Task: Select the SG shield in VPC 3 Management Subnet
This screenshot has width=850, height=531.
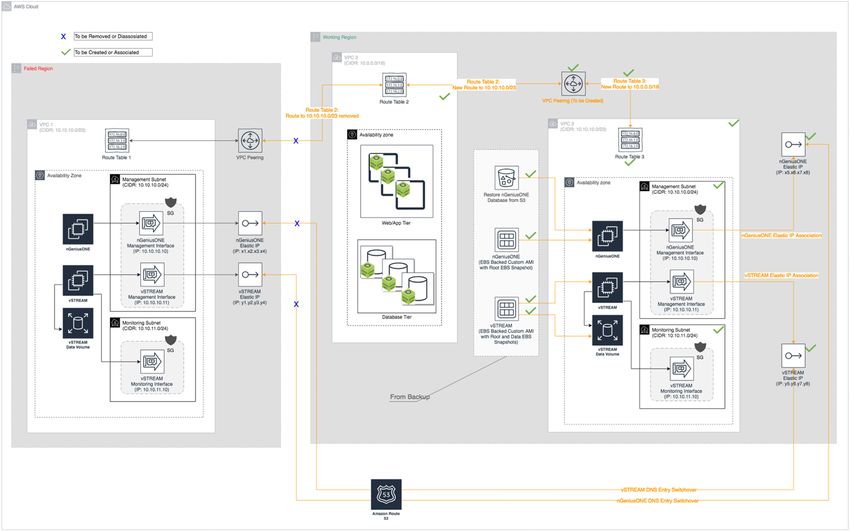Action: tap(700, 210)
